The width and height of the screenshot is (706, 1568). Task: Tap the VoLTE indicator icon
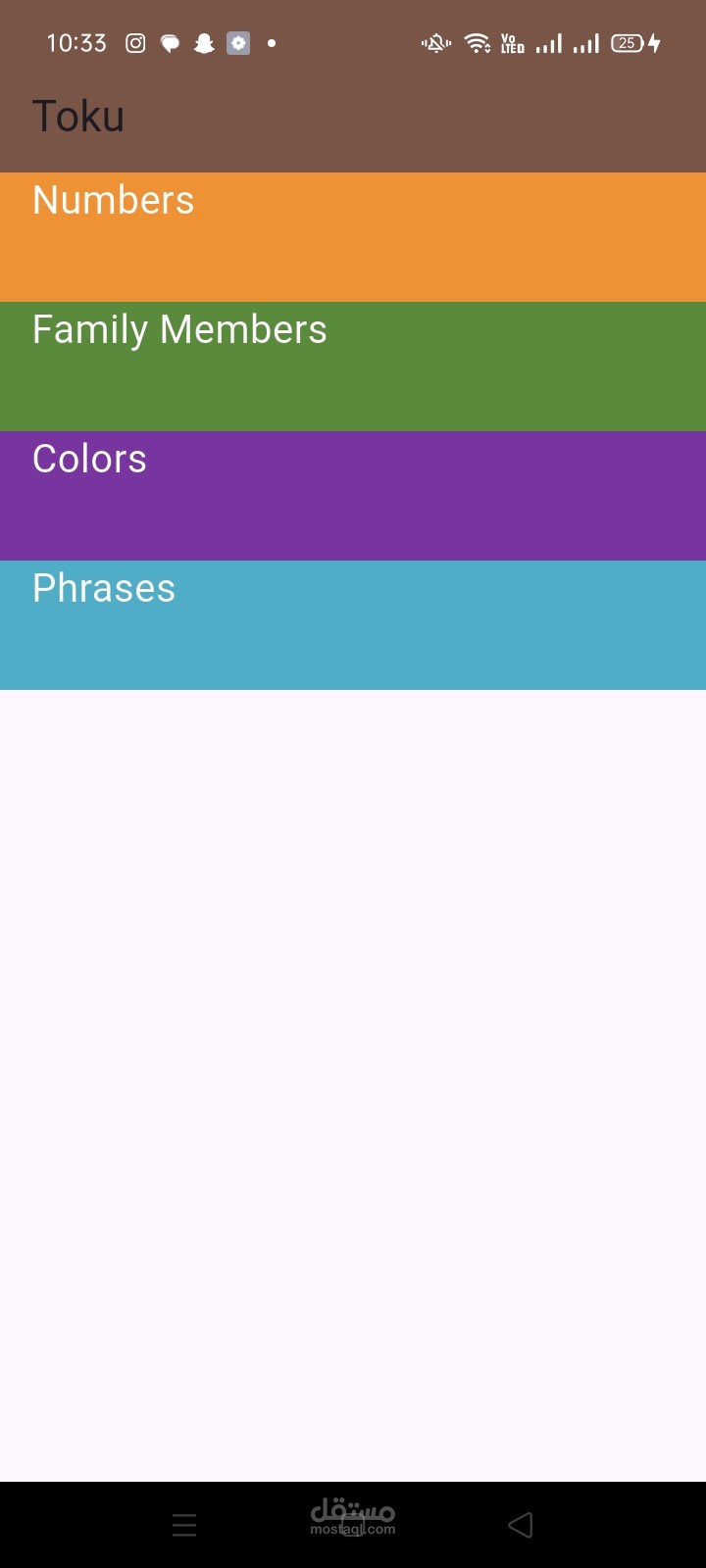pyautogui.click(x=512, y=43)
